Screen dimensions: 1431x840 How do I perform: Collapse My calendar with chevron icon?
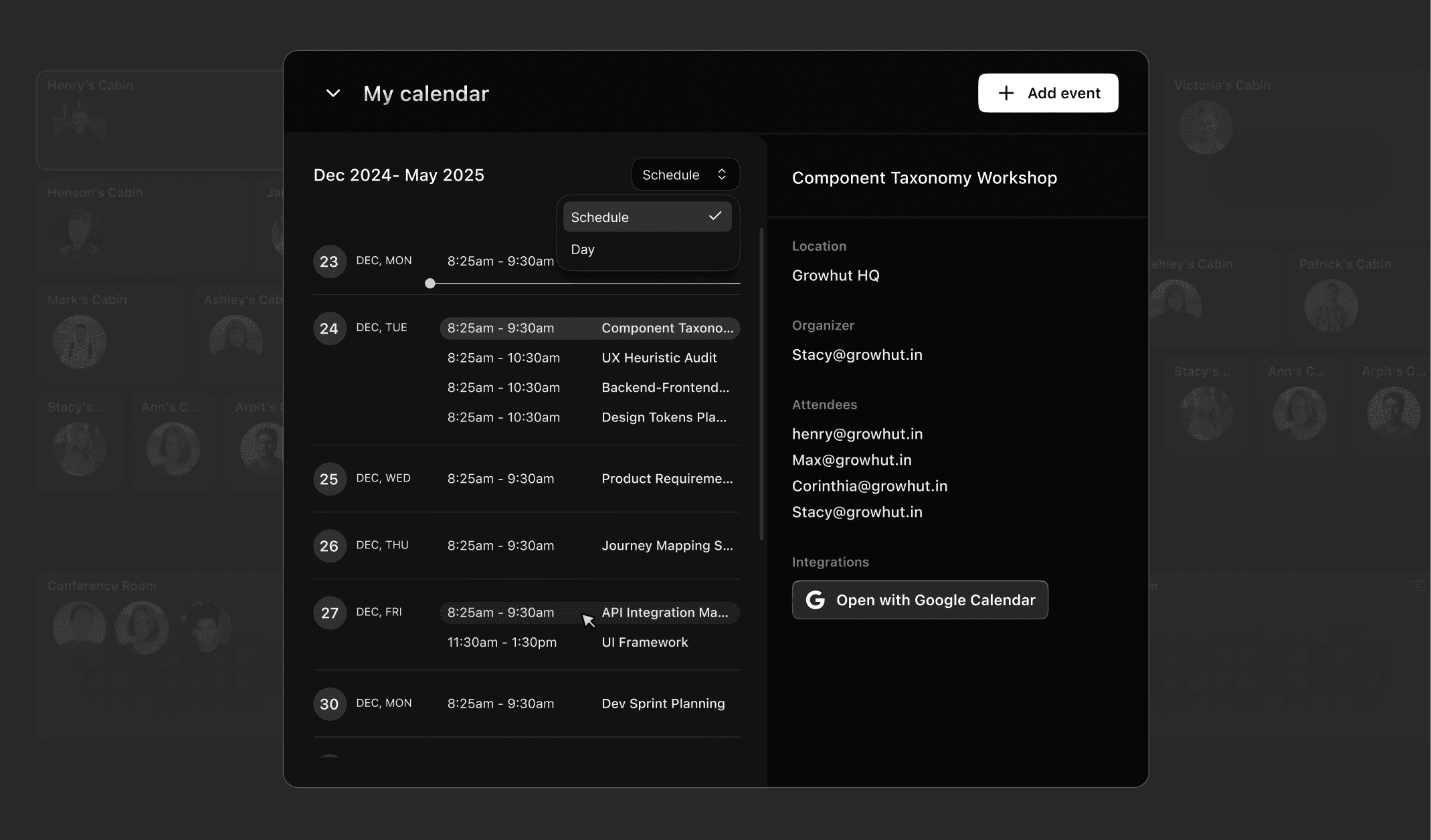[332, 94]
